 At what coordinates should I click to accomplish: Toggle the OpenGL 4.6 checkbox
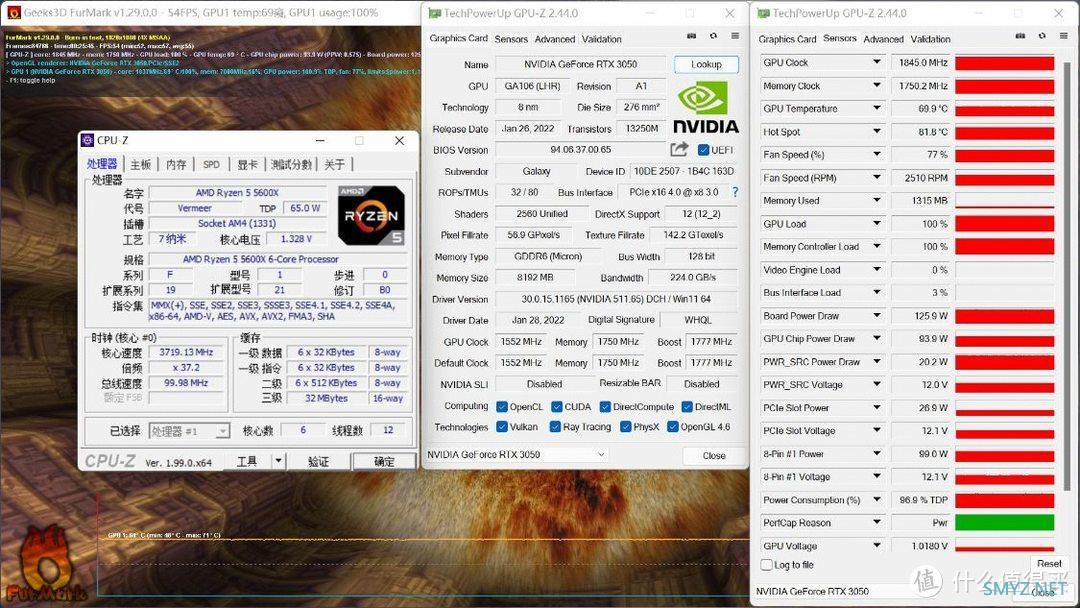(673, 427)
